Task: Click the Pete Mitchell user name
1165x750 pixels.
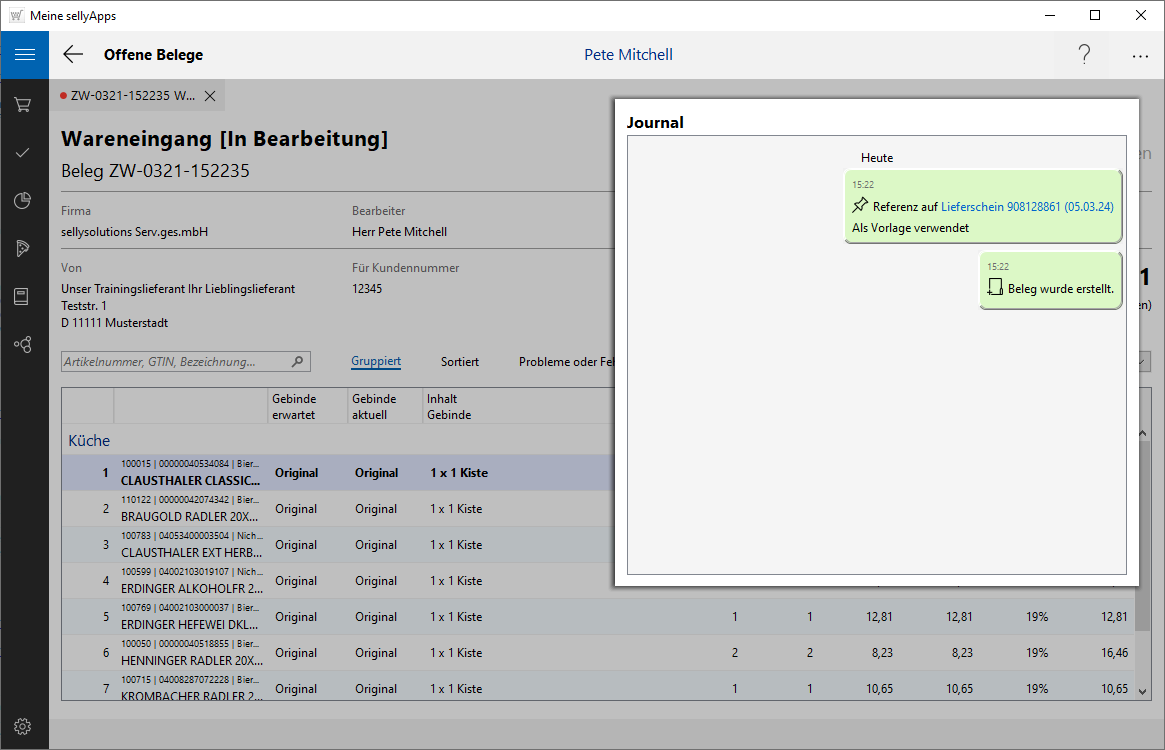Action: [x=628, y=55]
